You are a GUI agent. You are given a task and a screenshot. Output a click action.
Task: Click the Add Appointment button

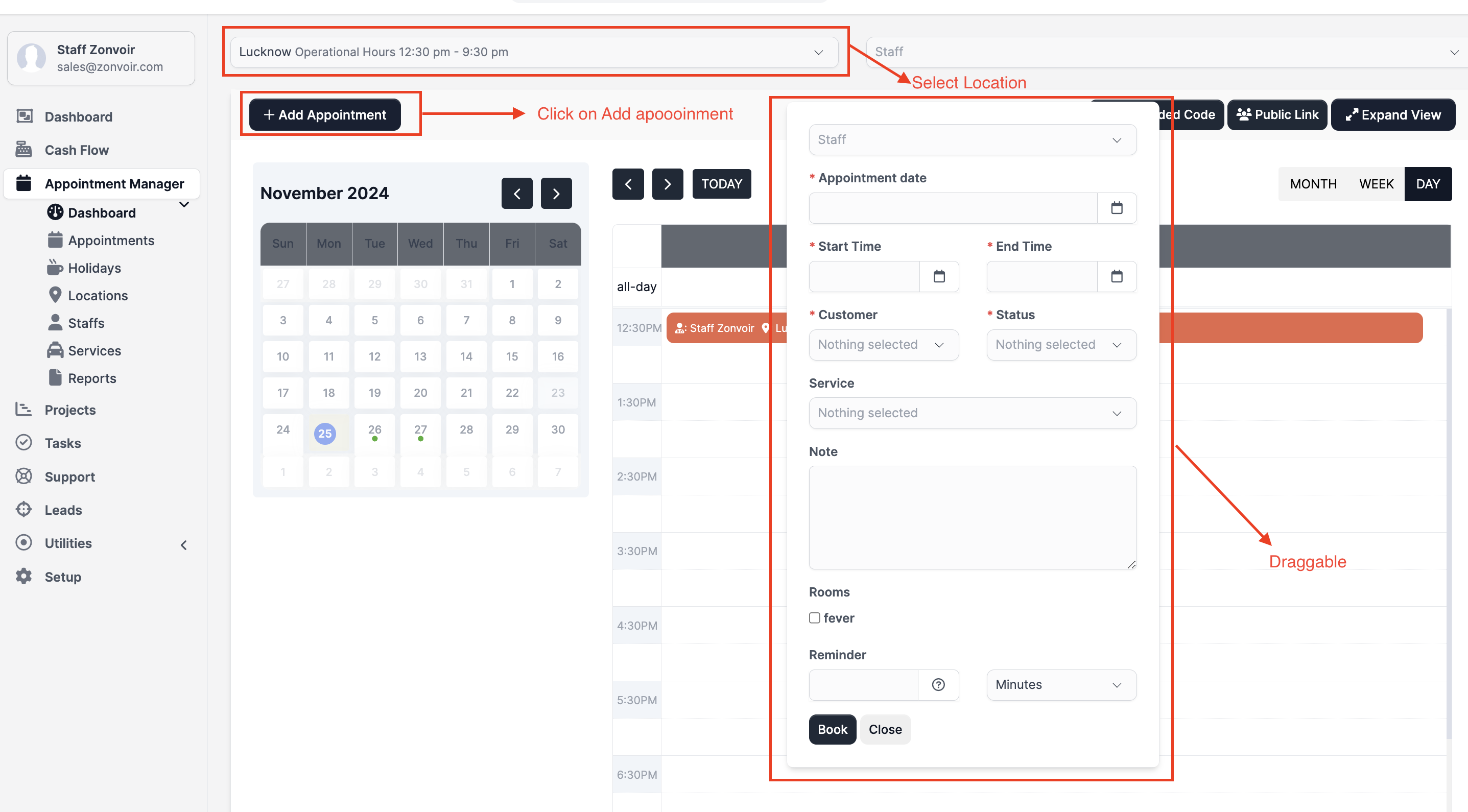(x=325, y=114)
